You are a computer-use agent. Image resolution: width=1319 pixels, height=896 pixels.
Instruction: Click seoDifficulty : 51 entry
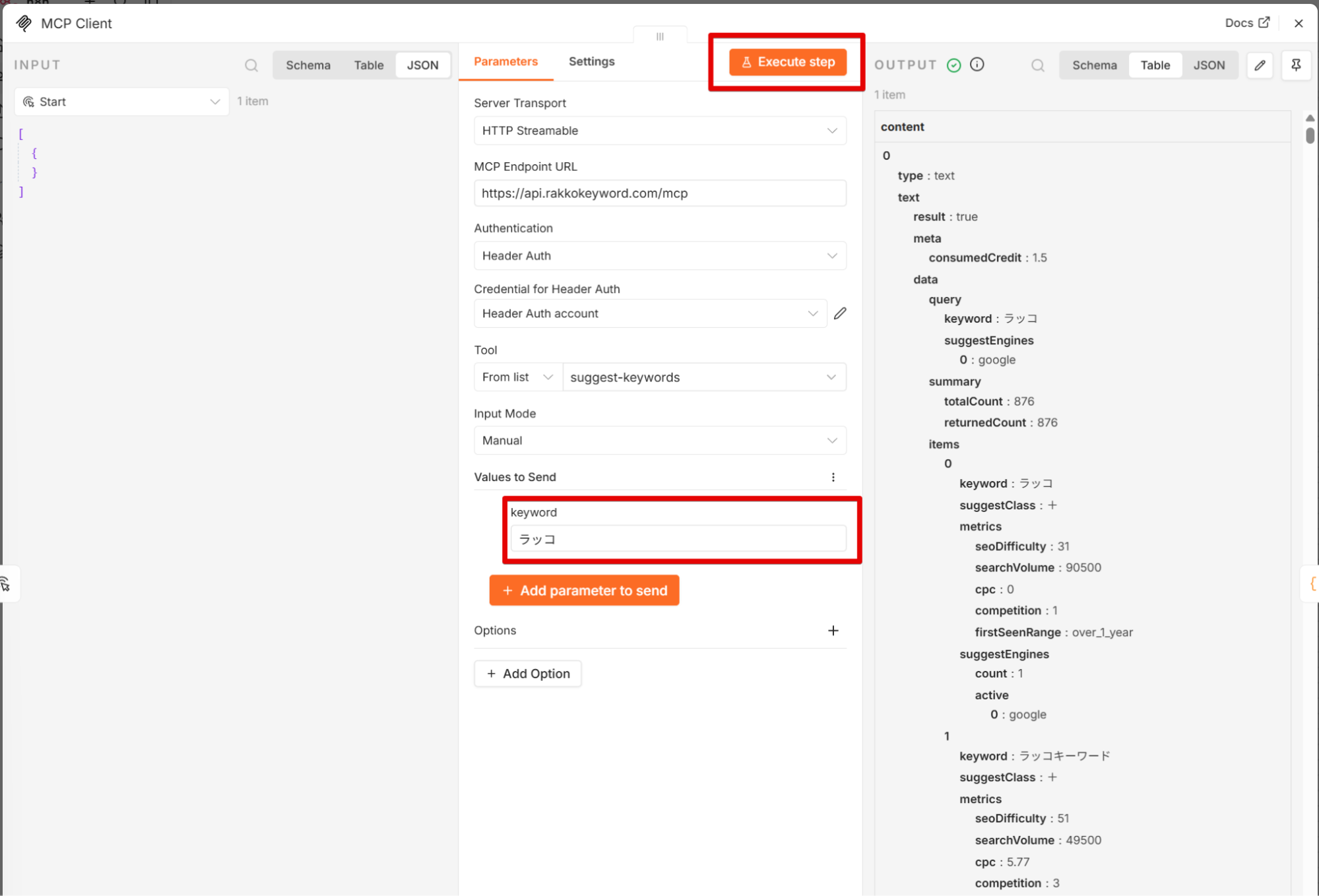[1022, 818]
